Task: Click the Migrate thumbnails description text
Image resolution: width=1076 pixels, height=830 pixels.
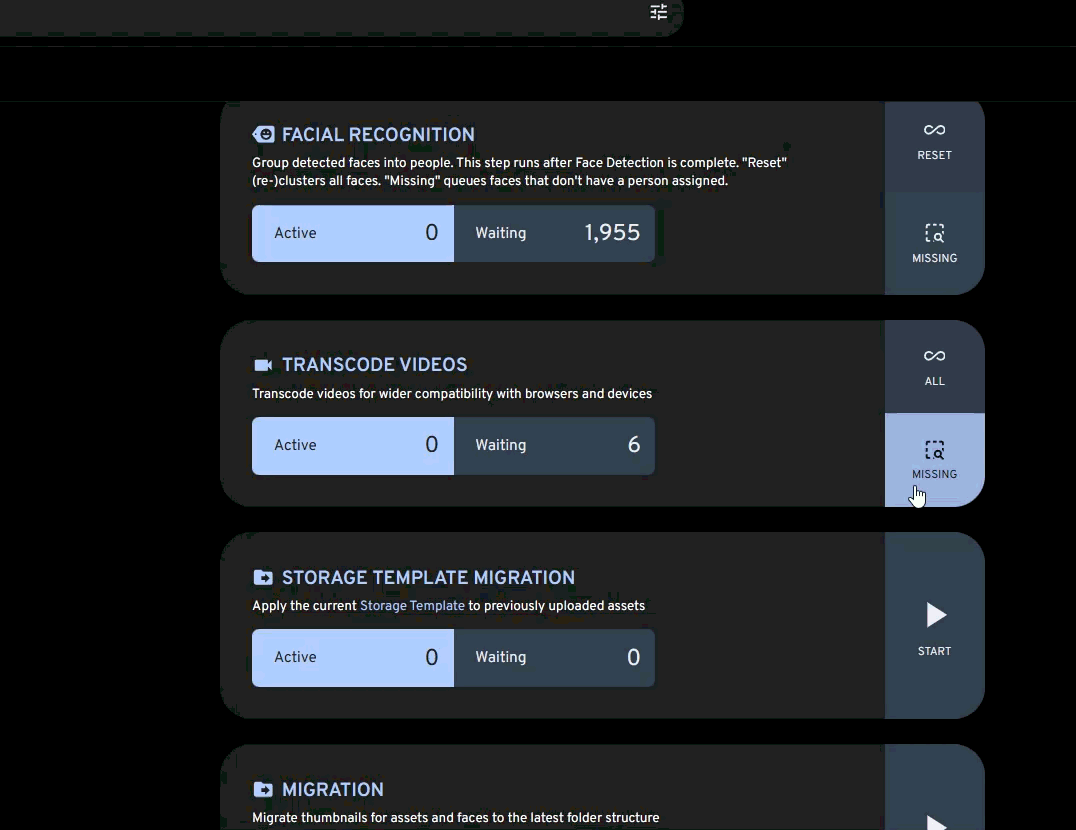Action: pyautogui.click(x=456, y=818)
